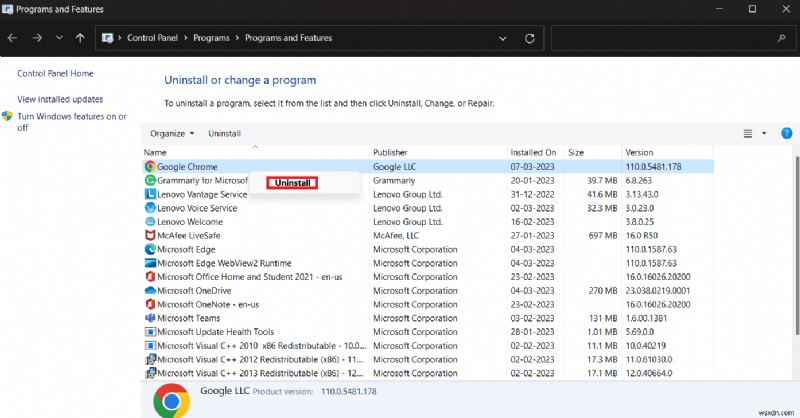Click the Visual C++ 2012 icon
800x418 pixels.
tap(150, 359)
